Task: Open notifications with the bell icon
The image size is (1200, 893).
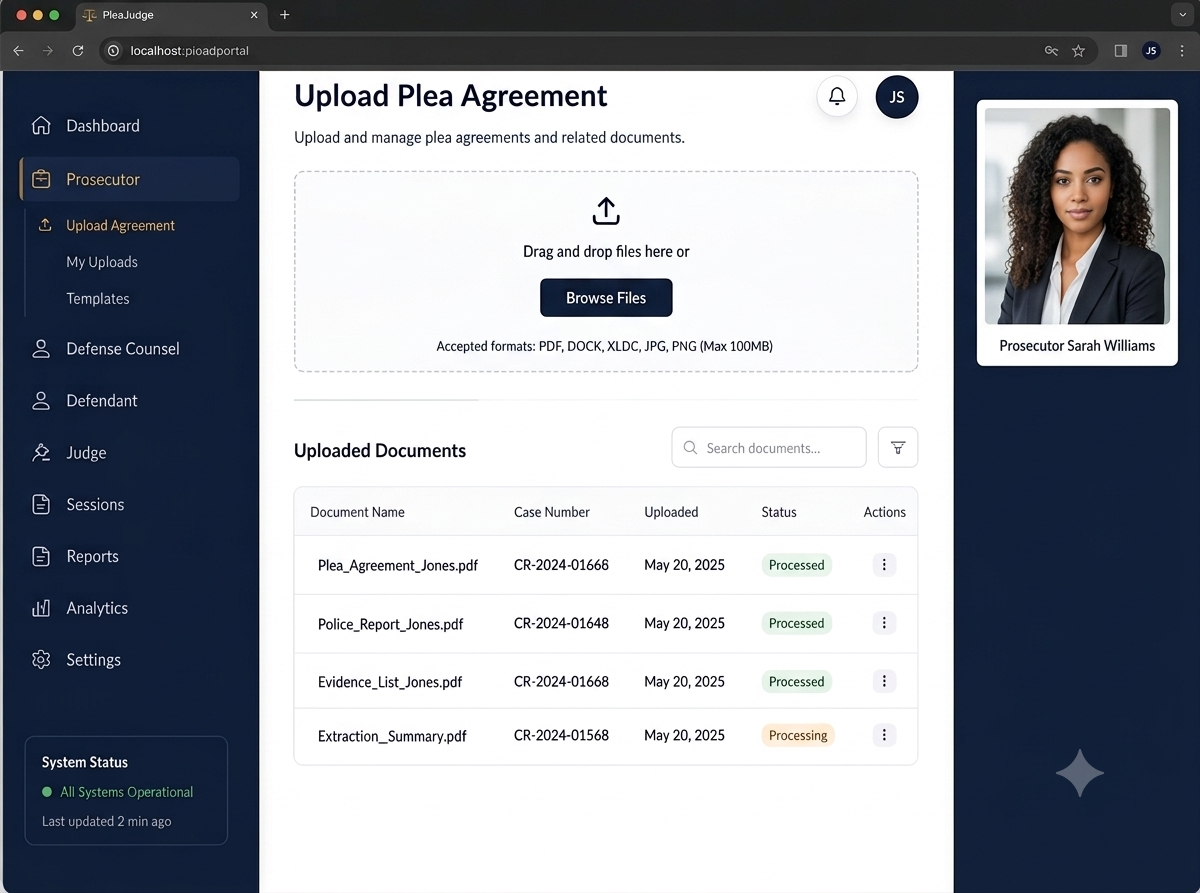Action: pyautogui.click(x=837, y=97)
